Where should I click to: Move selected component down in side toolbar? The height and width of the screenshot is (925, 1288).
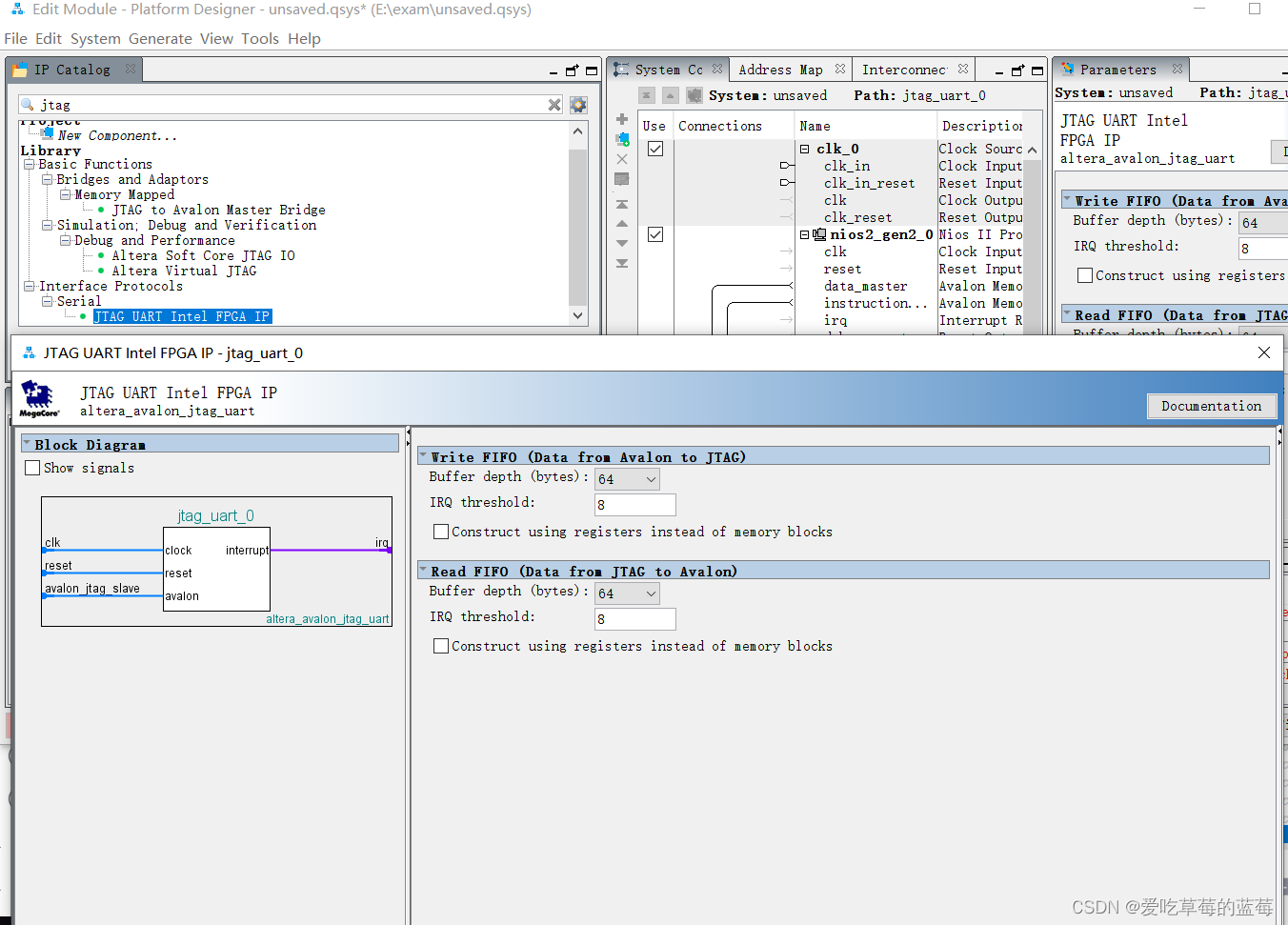(x=622, y=244)
